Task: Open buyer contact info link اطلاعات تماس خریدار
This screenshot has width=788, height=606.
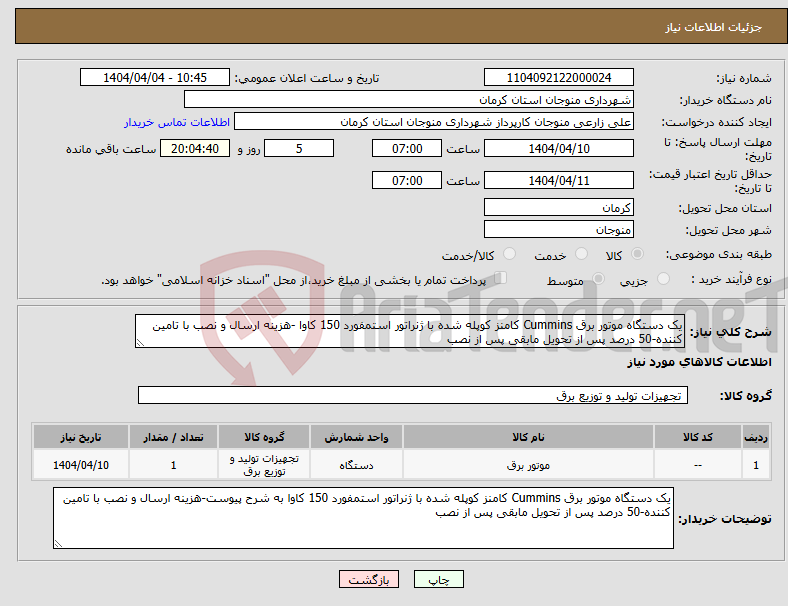Action: click(x=177, y=122)
